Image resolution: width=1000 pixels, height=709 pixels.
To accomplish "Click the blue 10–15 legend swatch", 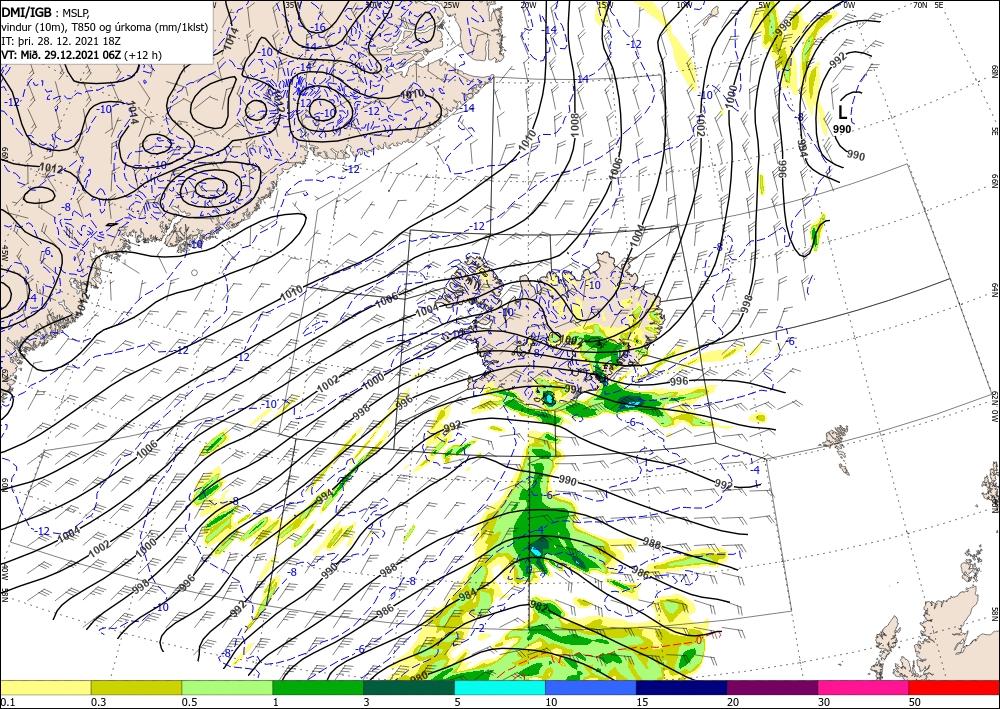I will click(591, 687).
